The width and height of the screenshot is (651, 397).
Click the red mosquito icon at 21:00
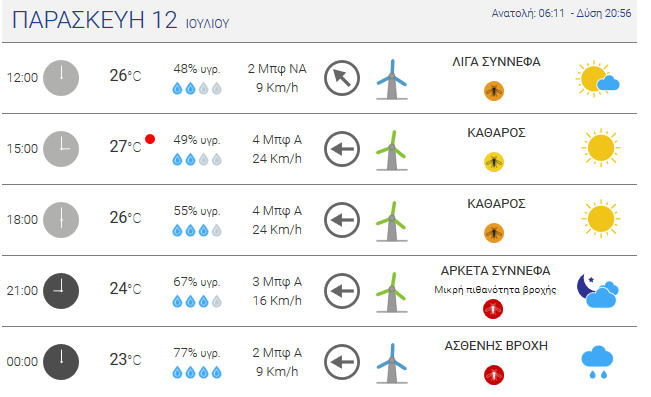point(493,309)
